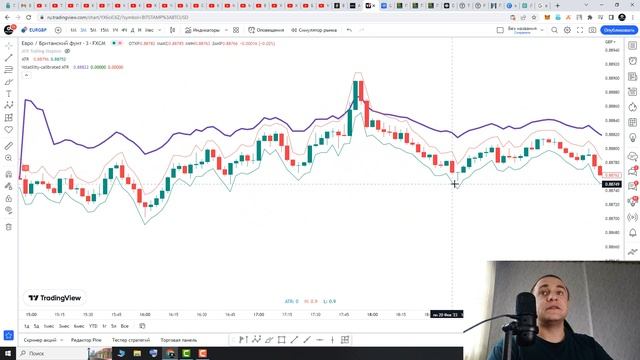Open the Windows Start menu

click(x=8, y=353)
